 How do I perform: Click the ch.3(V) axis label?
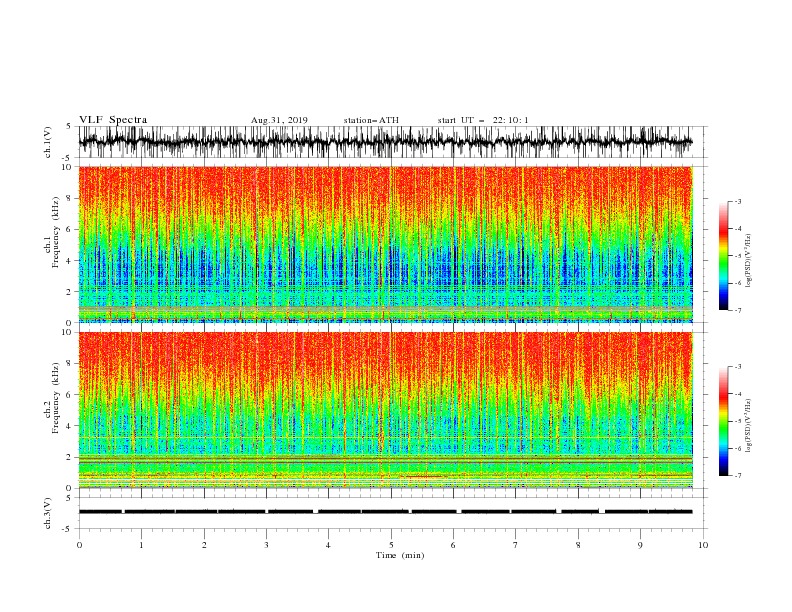pyautogui.click(x=48, y=513)
